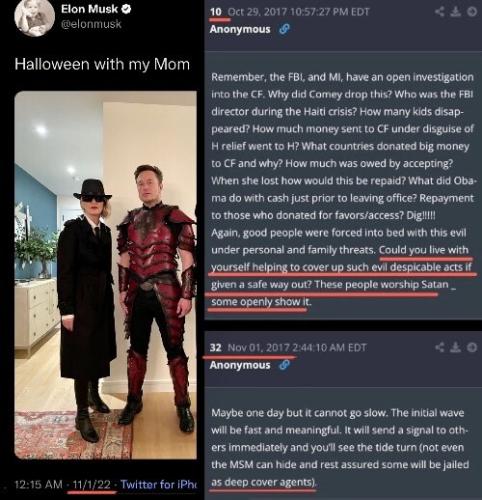Copy the link icon beside Anonymous in post 10
The height and width of the screenshot is (500, 482).
click(x=284, y=29)
